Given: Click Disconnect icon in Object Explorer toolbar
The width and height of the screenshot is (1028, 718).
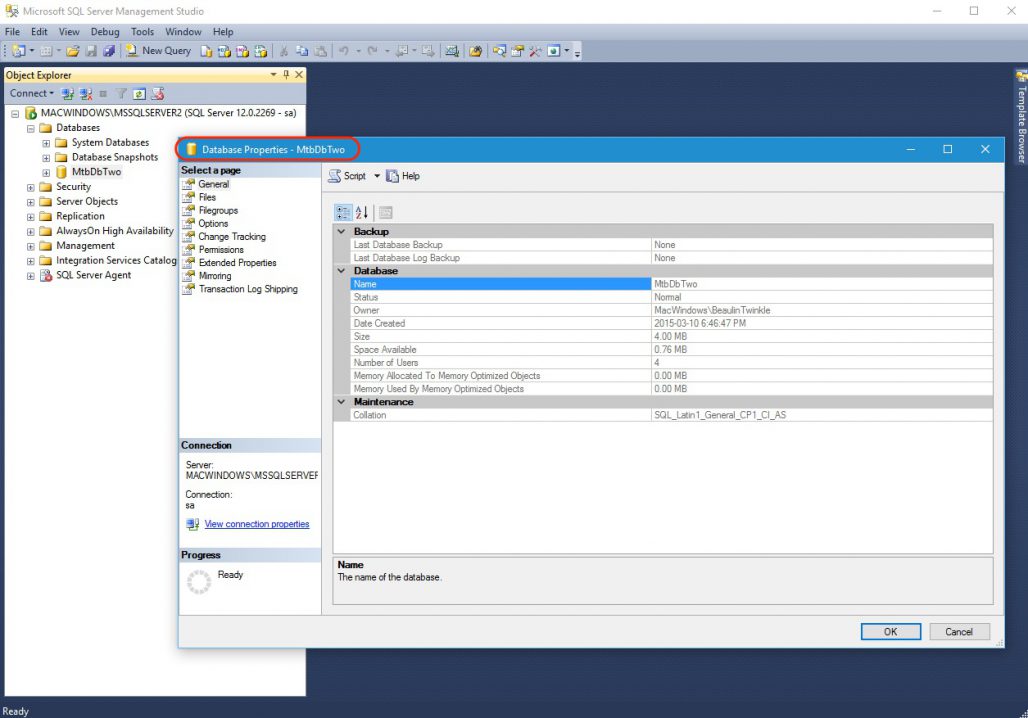Looking at the screenshot, I should point(86,94).
